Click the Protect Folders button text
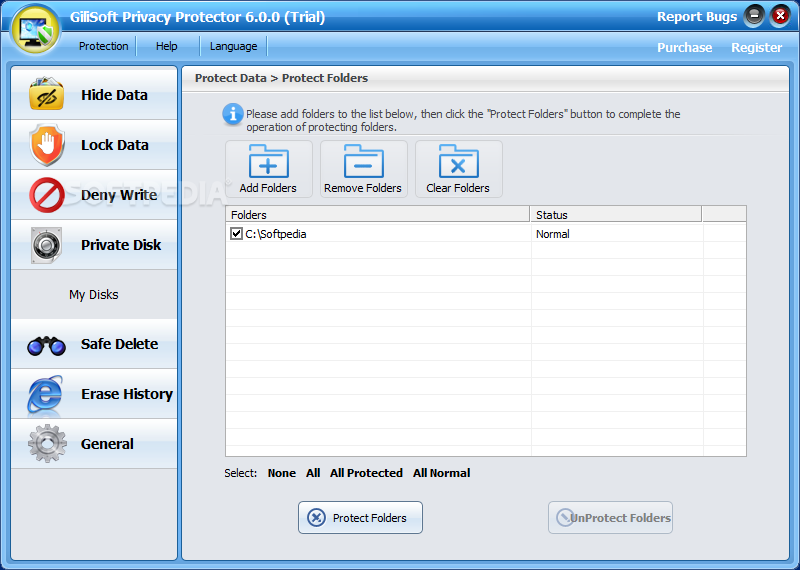Viewport: 800px width, 570px height. [x=370, y=518]
